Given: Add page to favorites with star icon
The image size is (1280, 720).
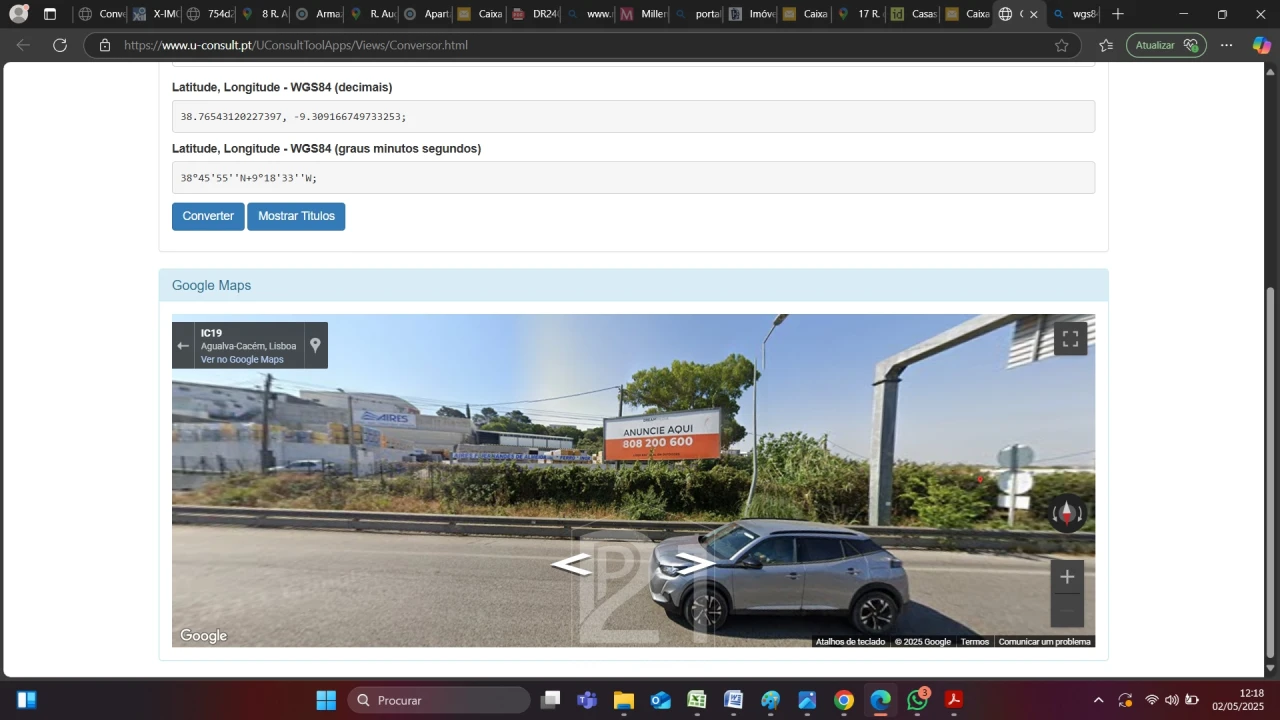Looking at the screenshot, I should [1061, 45].
